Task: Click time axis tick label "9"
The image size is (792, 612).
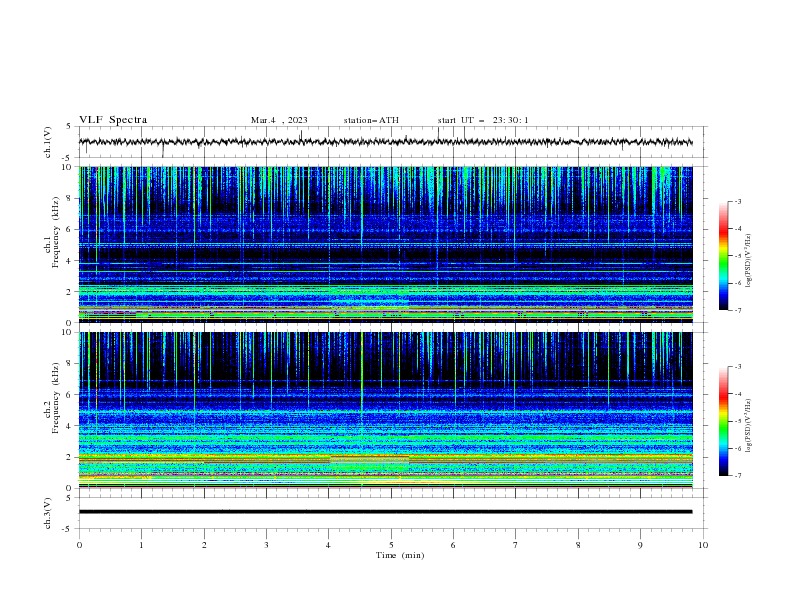Action: coord(640,545)
